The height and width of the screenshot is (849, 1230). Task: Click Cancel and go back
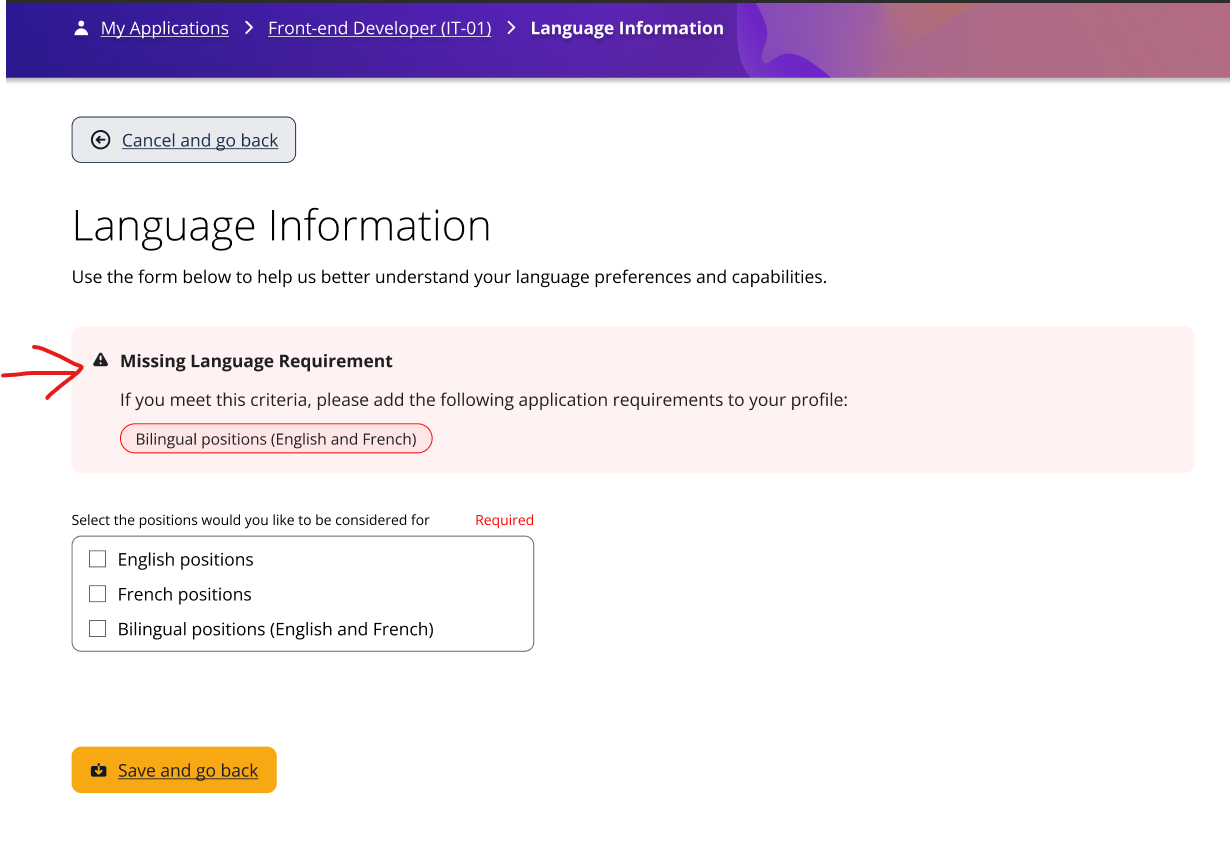point(183,140)
